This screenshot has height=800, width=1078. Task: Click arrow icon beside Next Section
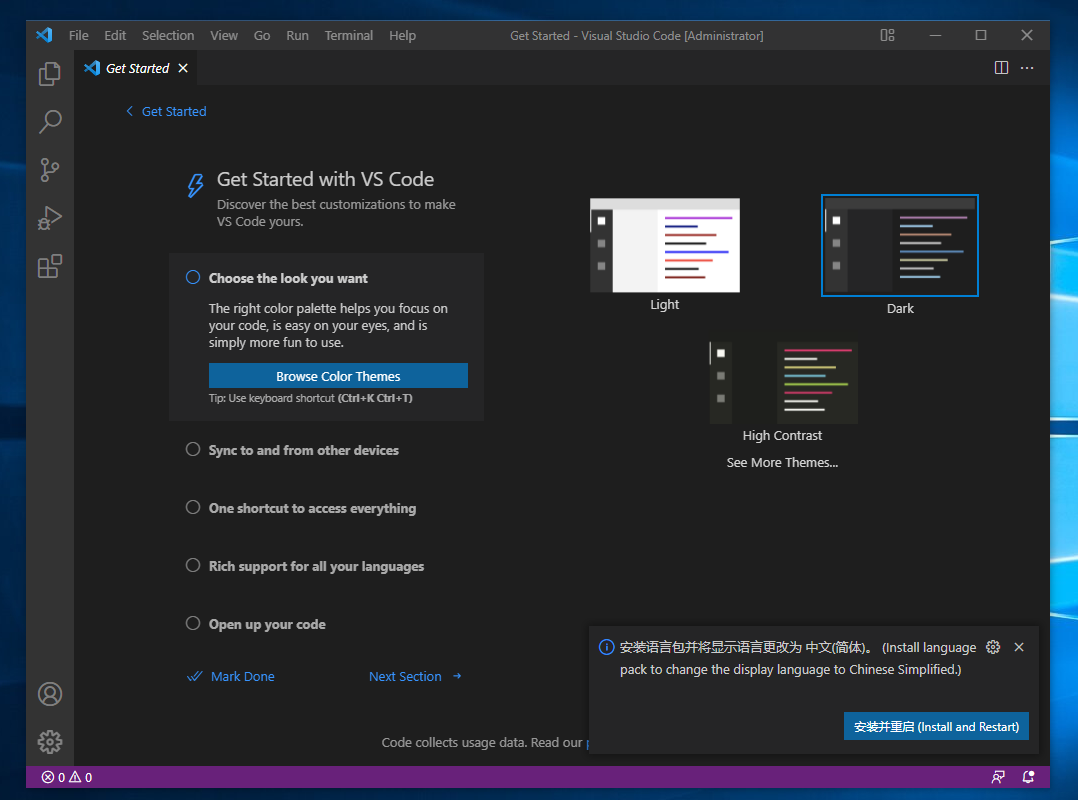(457, 676)
